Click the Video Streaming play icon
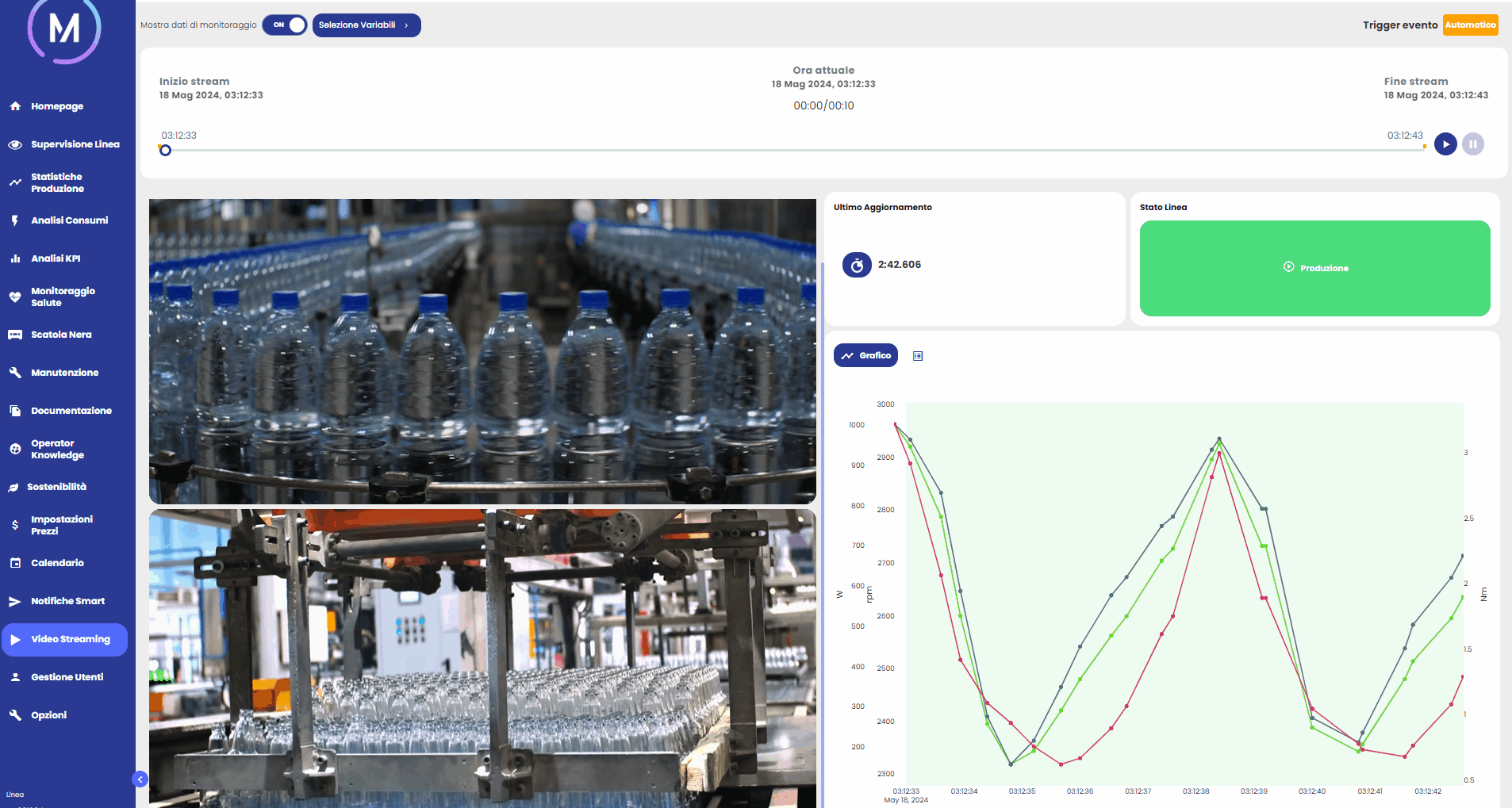This screenshot has width=1512, height=808. pyautogui.click(x=15, y=639)
